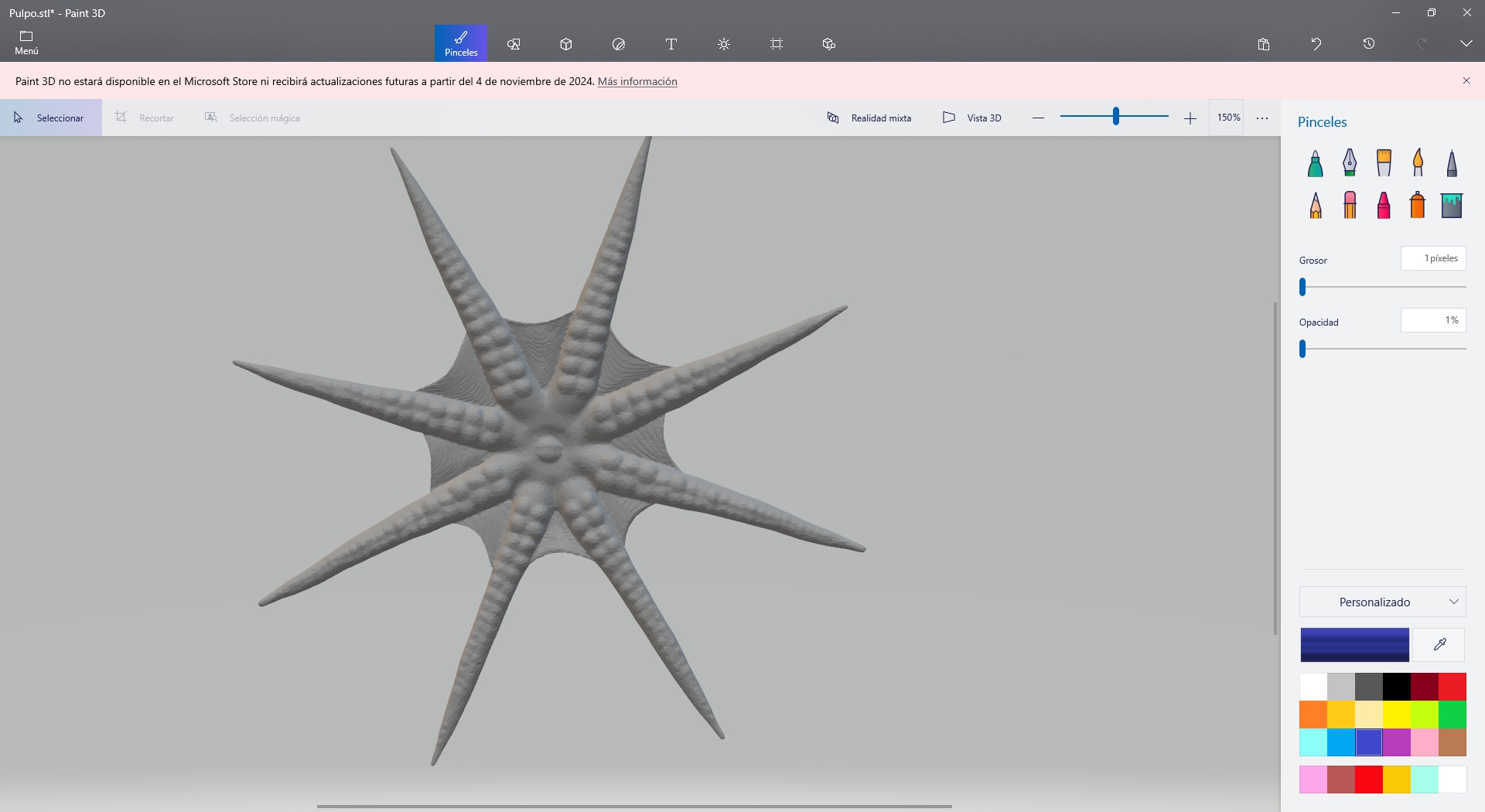The height and width of the screenshot is (812, 1485).
Task: Choose the mint custom color swatch
Action: click(x=1425, y=780)
